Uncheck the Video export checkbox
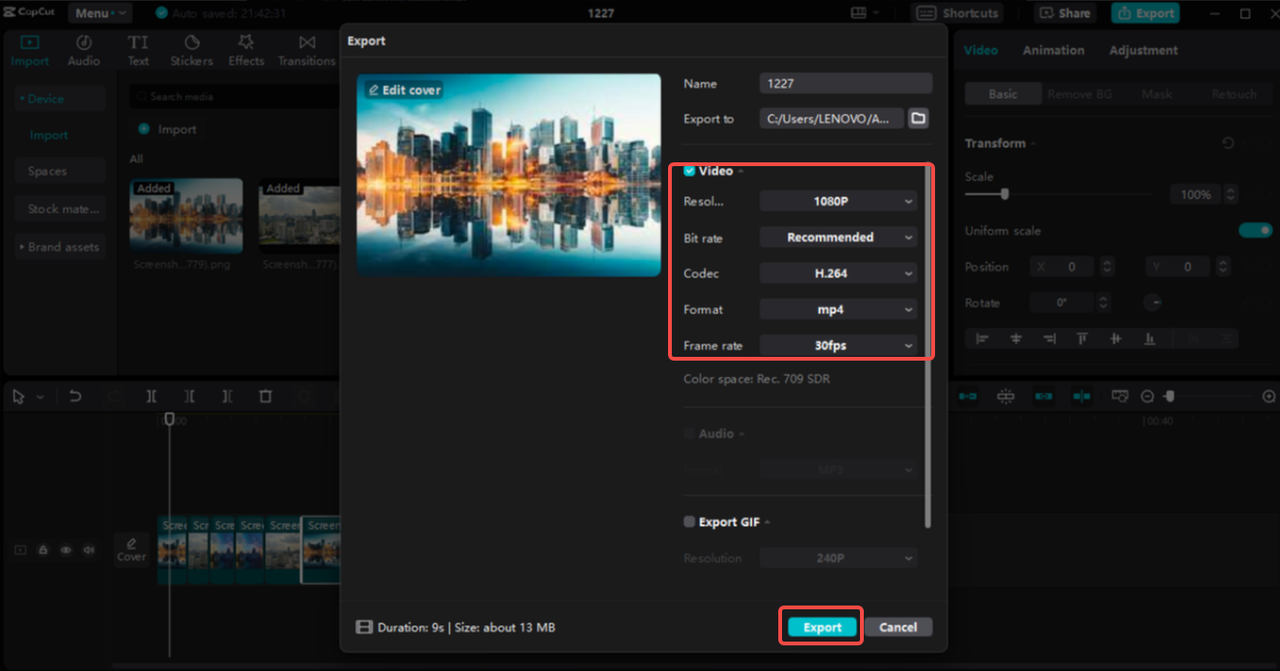 (x=689, y=171)
